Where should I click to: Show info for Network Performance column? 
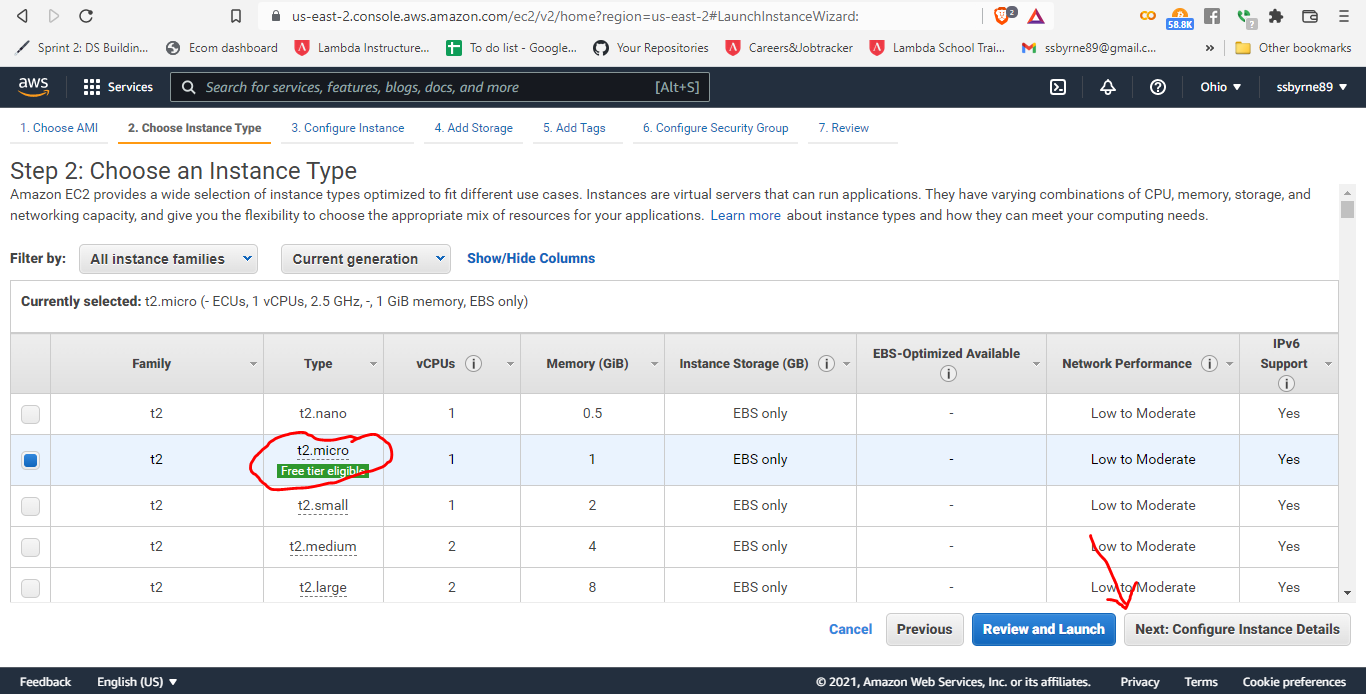tap(1209, 364)
